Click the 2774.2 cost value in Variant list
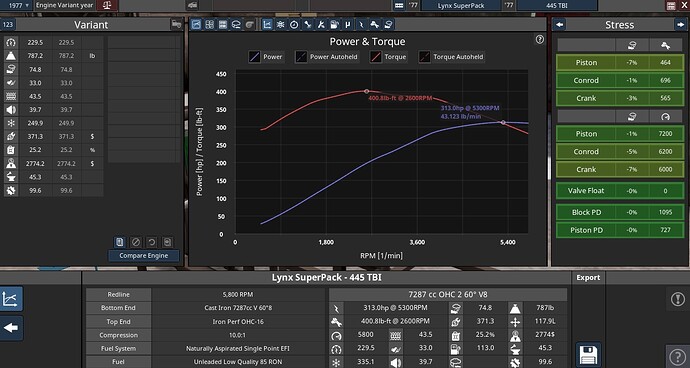The width and height of the screenshot is (690, 368). coord(35,163)
